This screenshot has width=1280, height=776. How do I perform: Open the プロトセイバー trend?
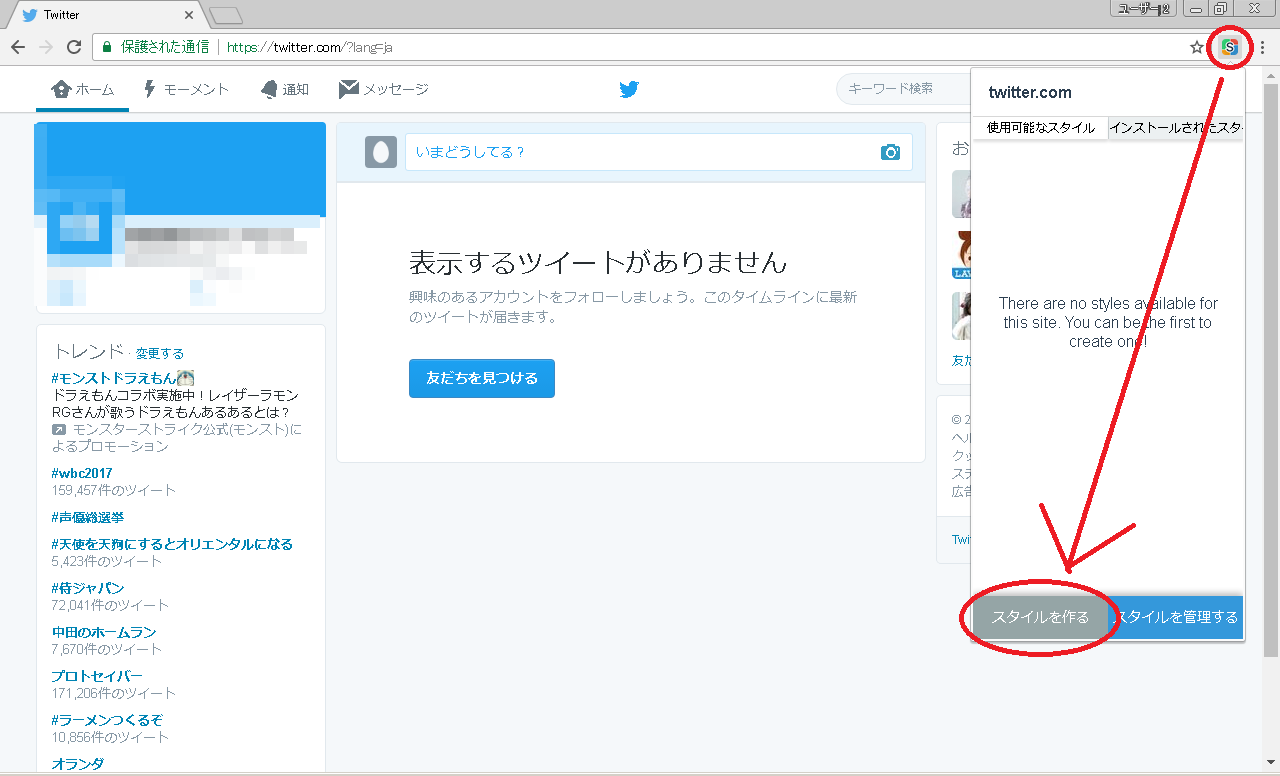pos(97,676)
